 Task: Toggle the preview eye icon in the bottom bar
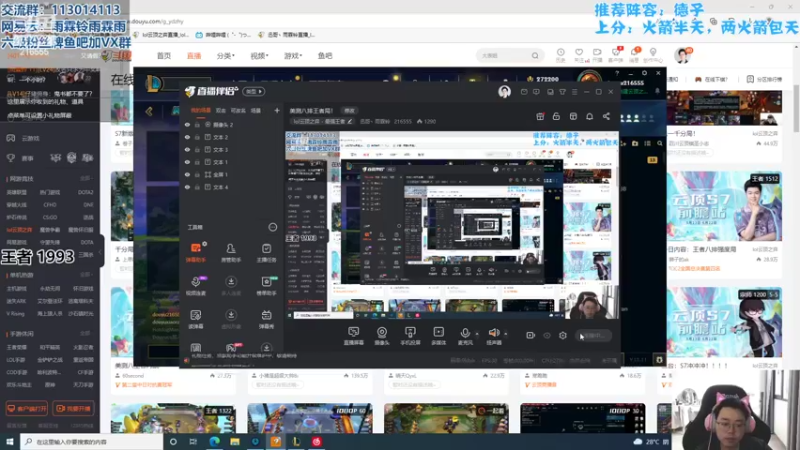tap(547, 336)
